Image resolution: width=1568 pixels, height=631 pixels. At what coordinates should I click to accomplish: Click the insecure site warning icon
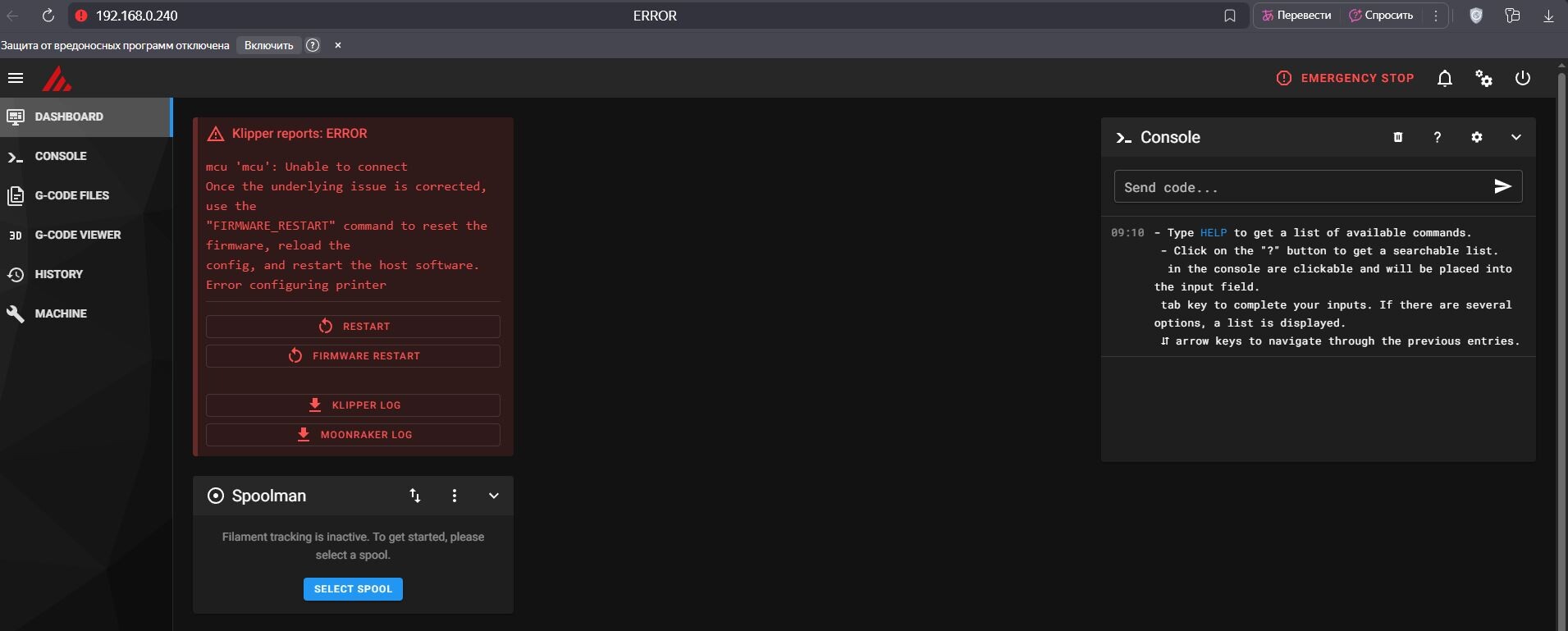point(81,16)
